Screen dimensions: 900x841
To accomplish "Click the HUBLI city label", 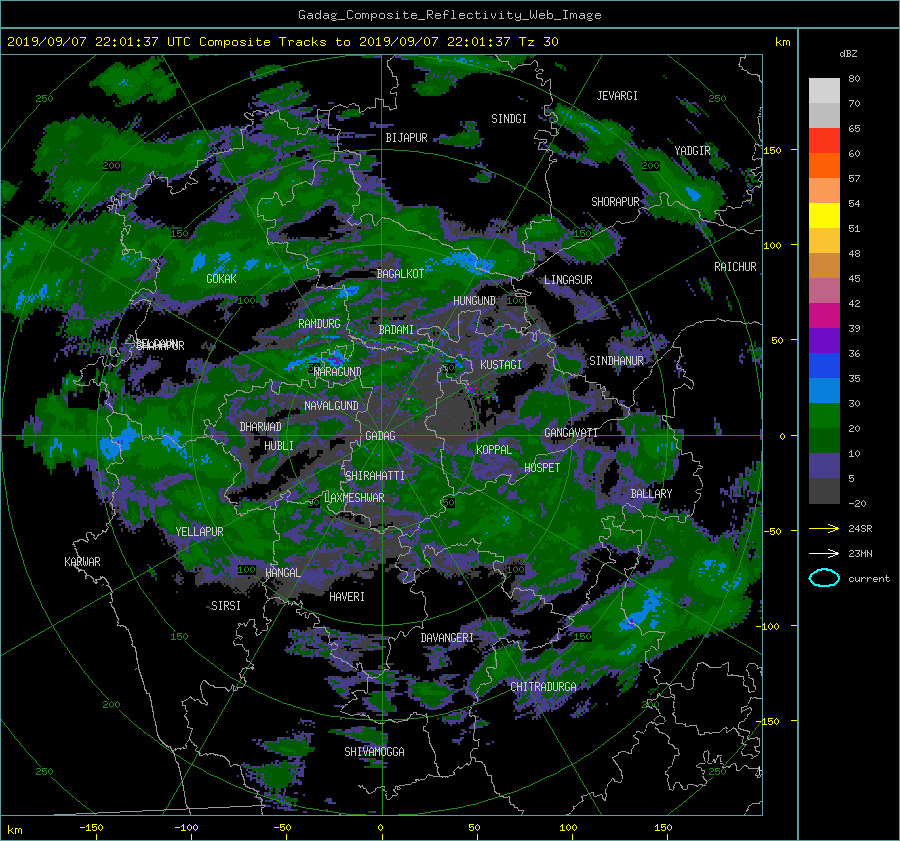I will coord(279,446).
